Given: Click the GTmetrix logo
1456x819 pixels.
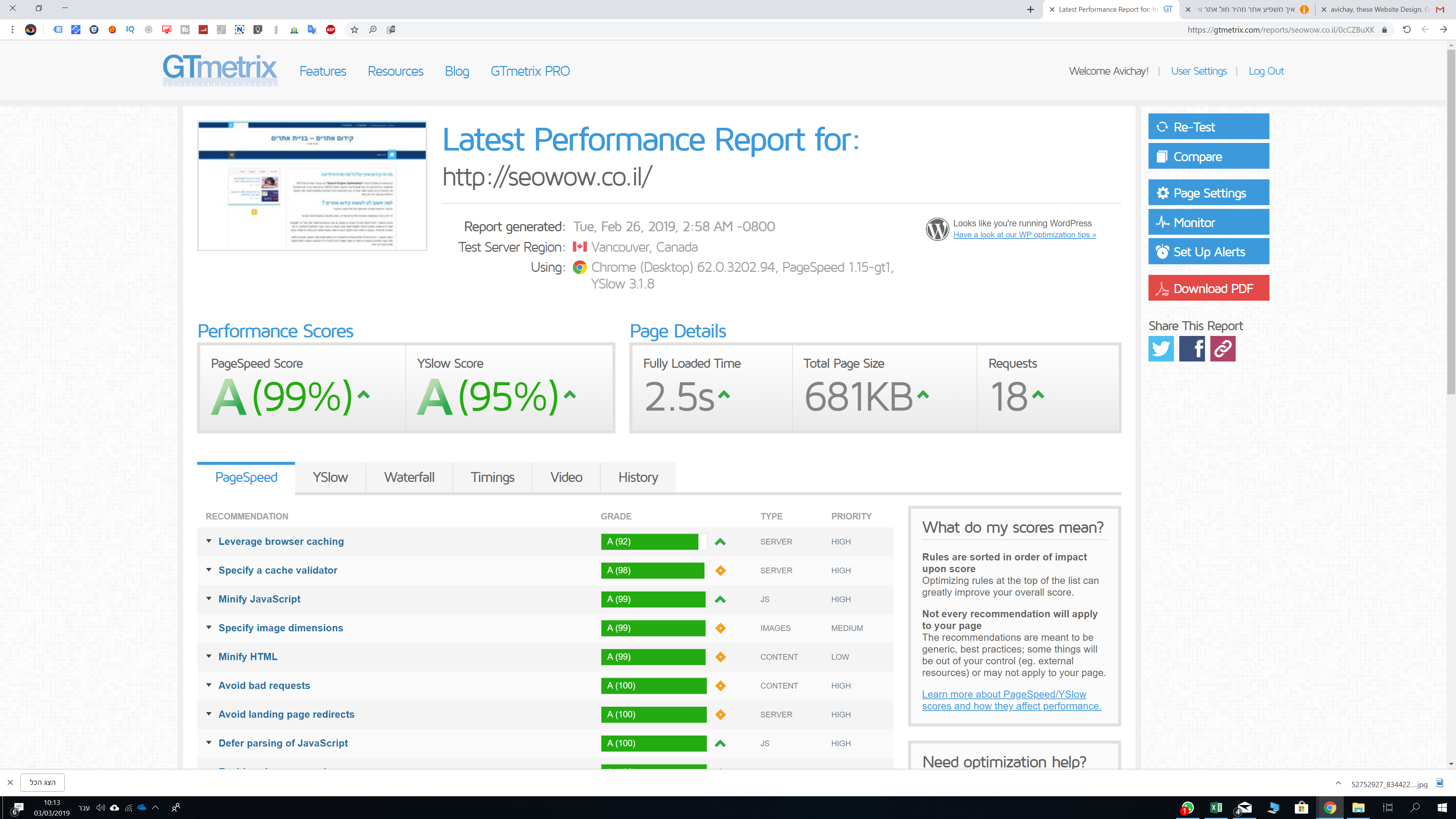Looking at the screenshot, I should pyautogui.click(x=220, y=70).
